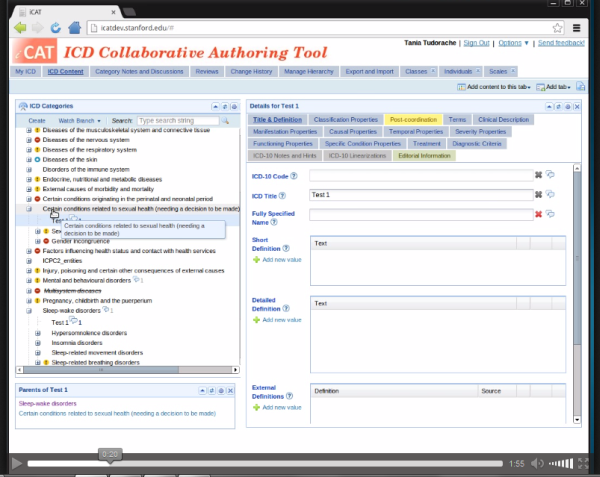Image resolution: width=600 pixels, height=477 pixels.
Task: Play the video
Action: [16, 463]
